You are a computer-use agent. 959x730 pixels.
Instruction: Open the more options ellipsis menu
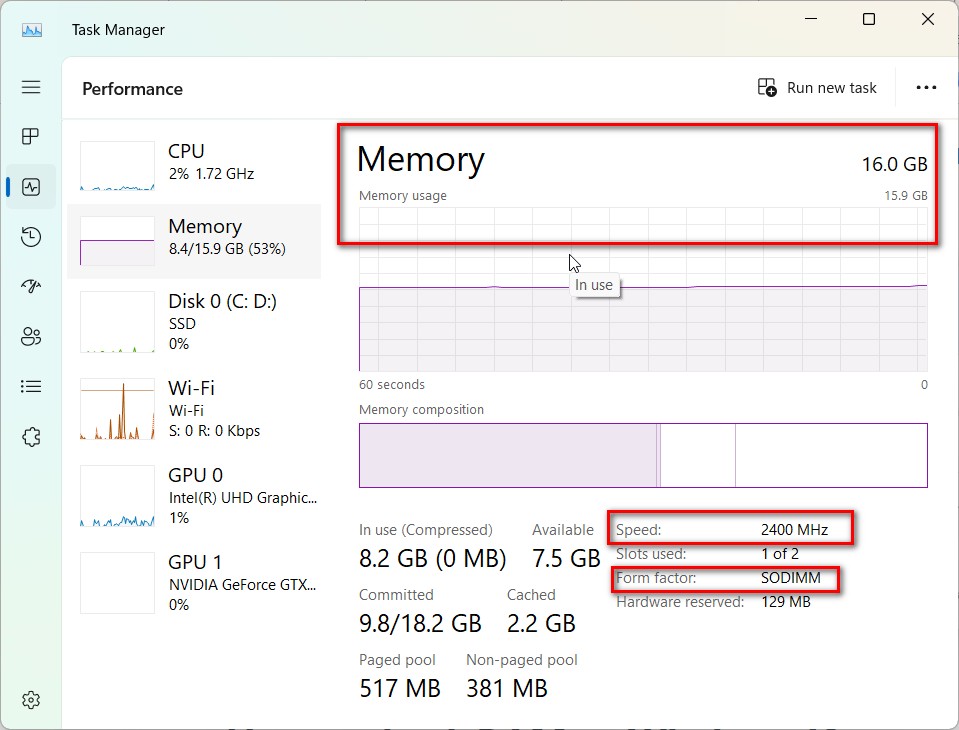(x=925, y=87)
